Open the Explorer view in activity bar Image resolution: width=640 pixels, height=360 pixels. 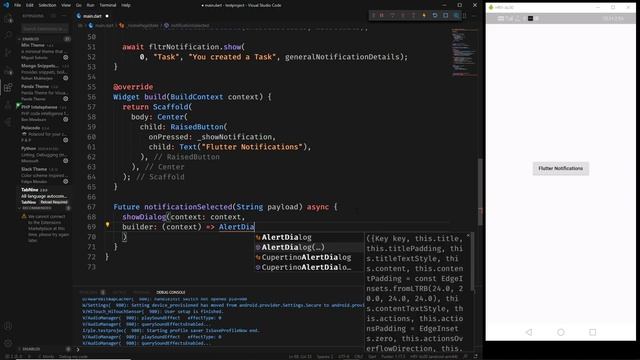pyautogui.click(x=8, y=19)
